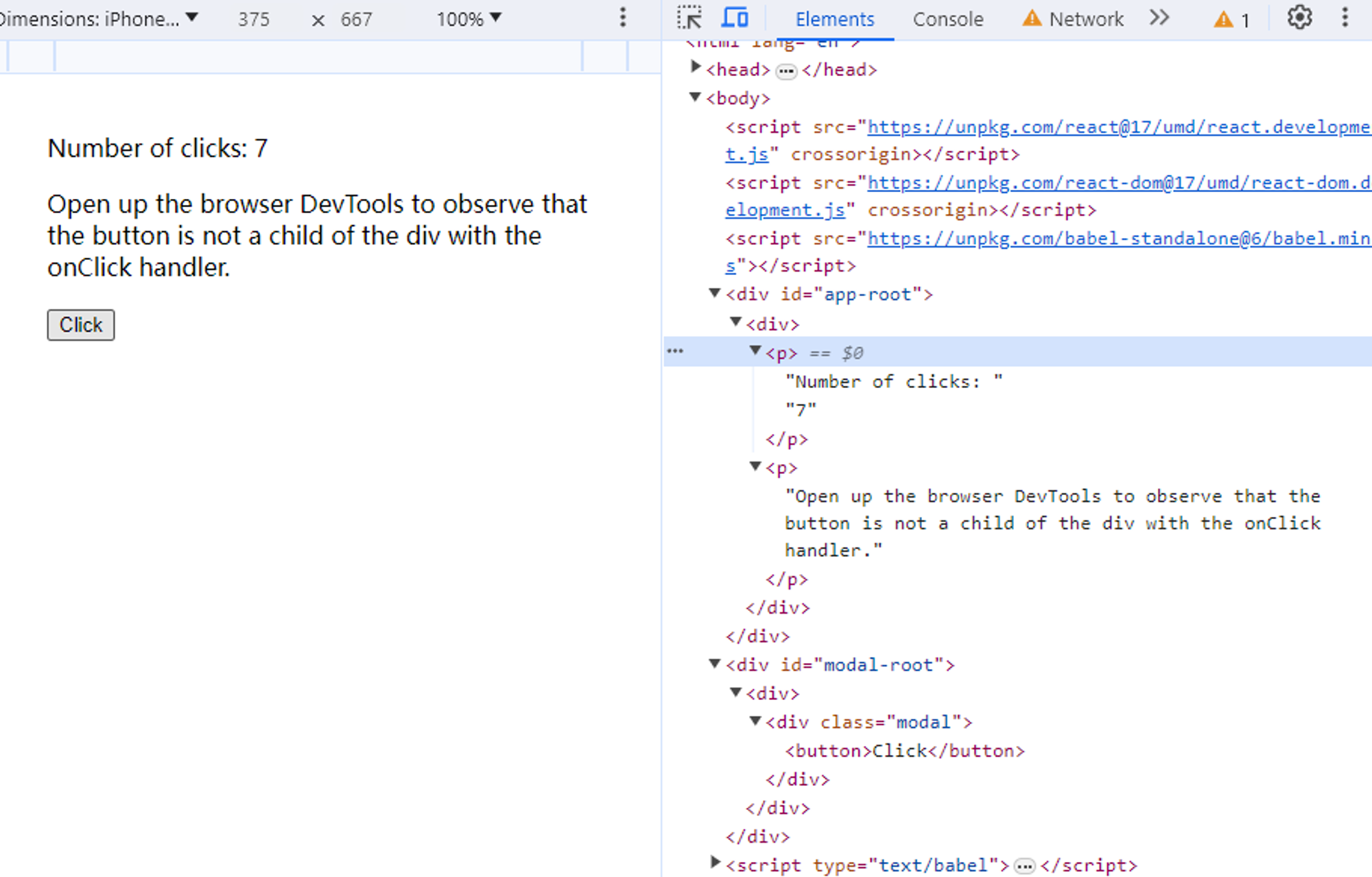Select the closing </div> after button Click row
The image size is (1372, 877).
coord(798,780)
